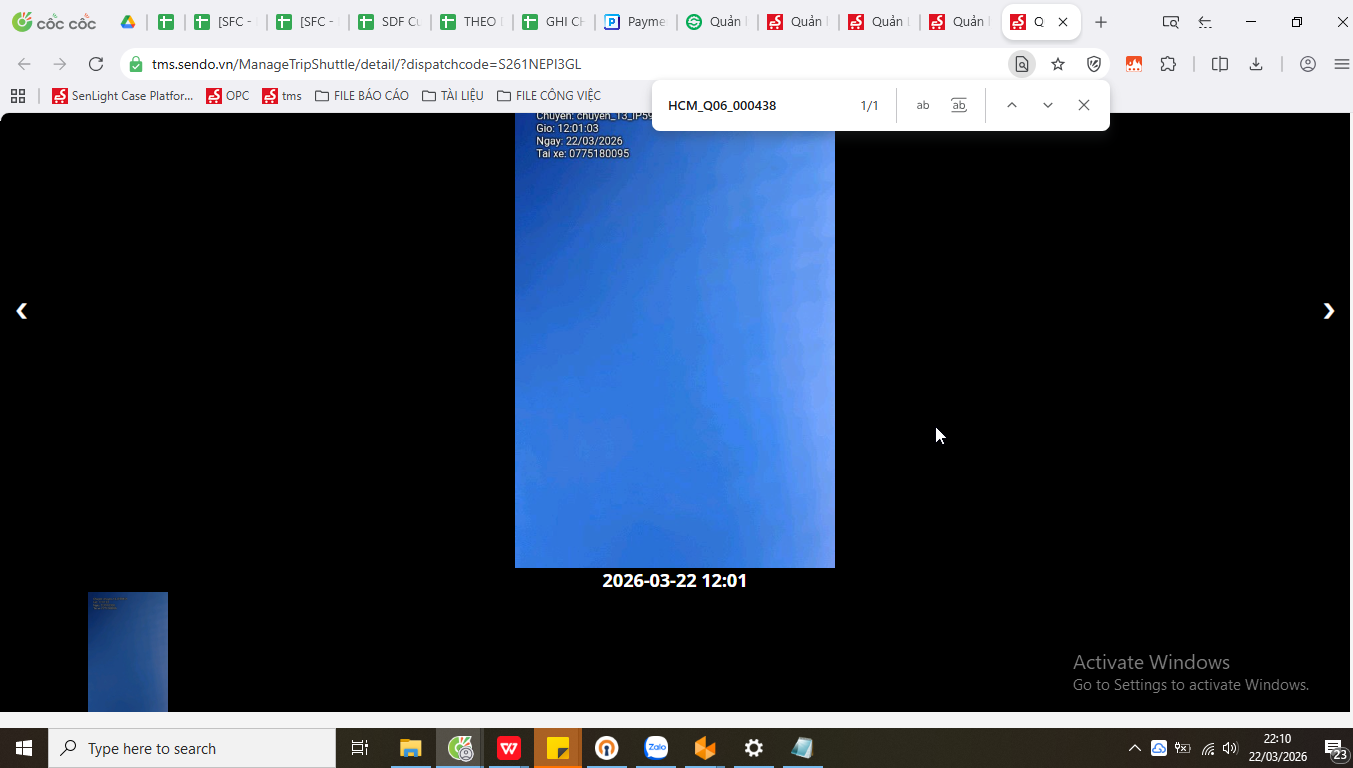Screen dimensions: 1353x768
Task: Switch to the Payme browser tab
Action: (635, 22)
